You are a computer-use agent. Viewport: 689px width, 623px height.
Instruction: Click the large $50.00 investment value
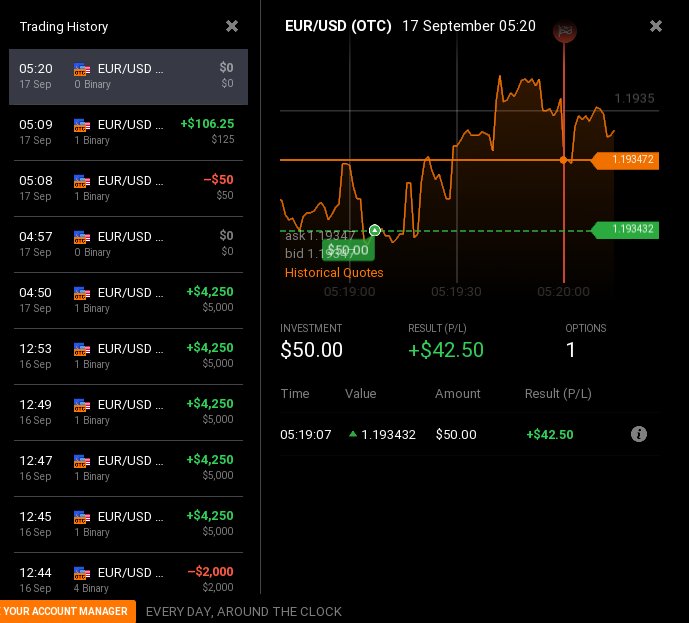(311, 350)
